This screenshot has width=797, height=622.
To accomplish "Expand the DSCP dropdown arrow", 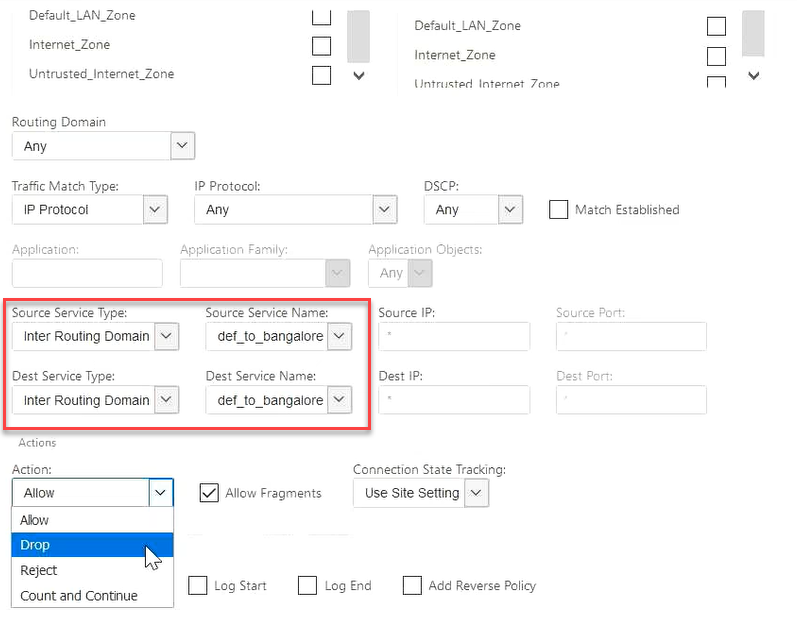I will tap(510, 209).
